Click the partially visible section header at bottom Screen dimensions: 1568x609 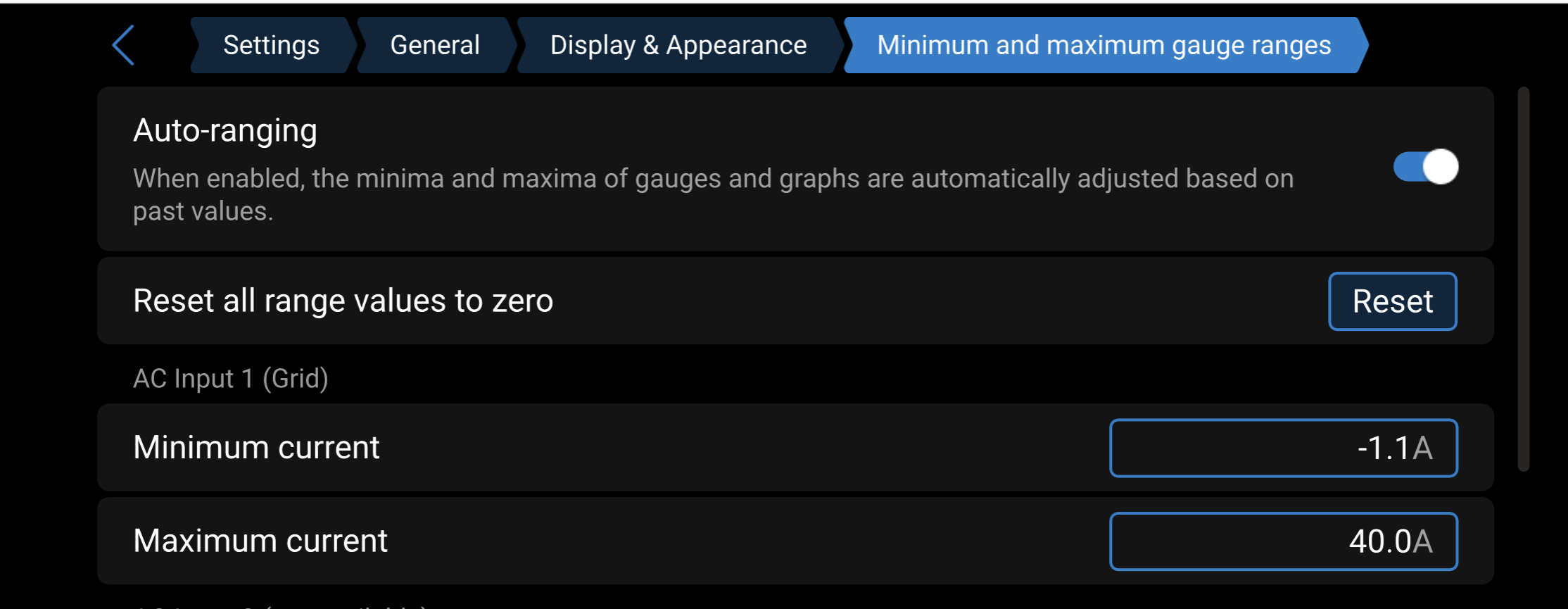point(282,605)
